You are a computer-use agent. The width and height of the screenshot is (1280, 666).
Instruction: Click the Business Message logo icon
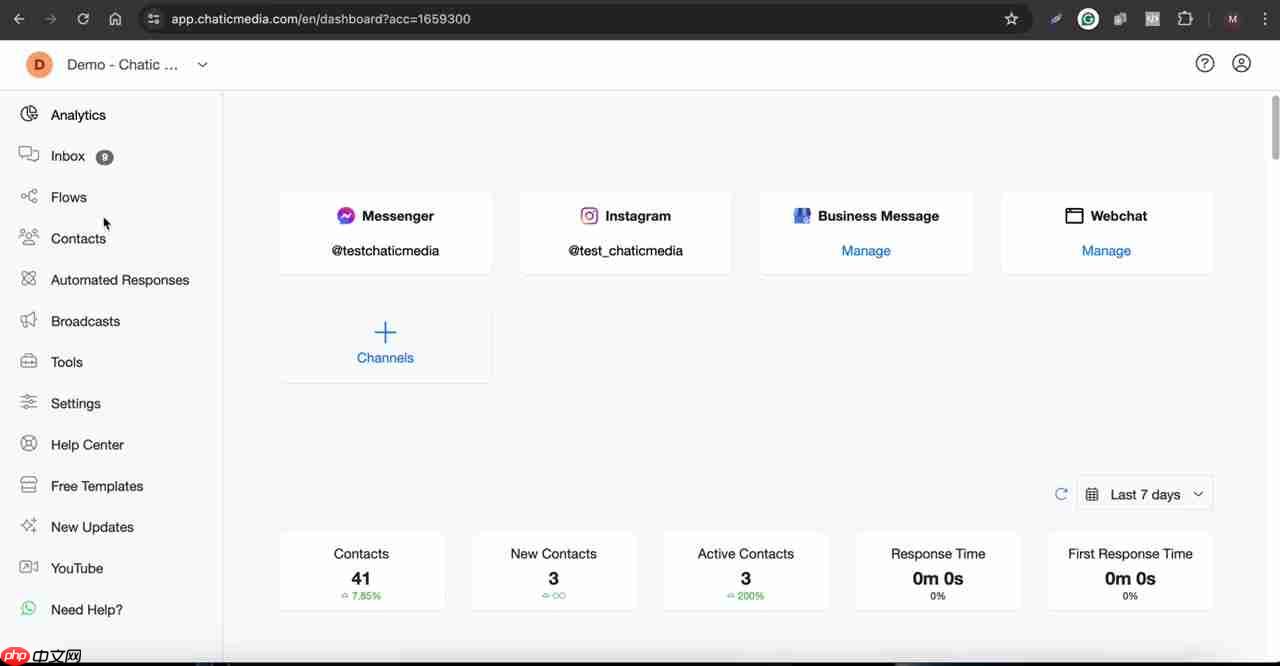click(802, 215)
